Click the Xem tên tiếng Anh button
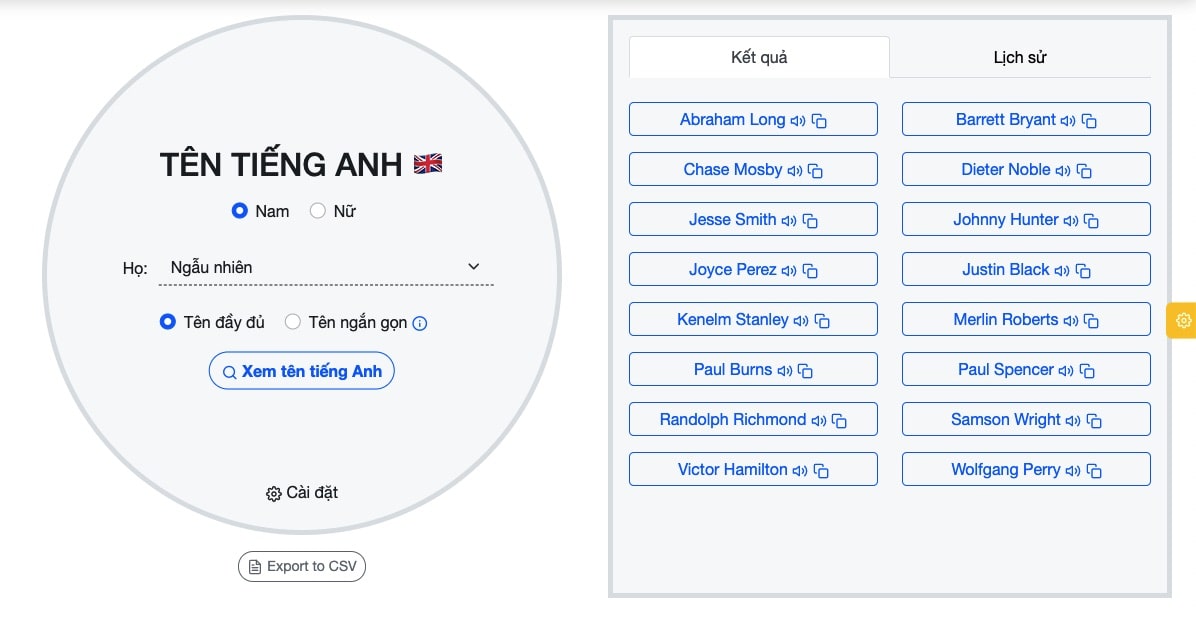The image size is (1196, 619). [301, 370]
